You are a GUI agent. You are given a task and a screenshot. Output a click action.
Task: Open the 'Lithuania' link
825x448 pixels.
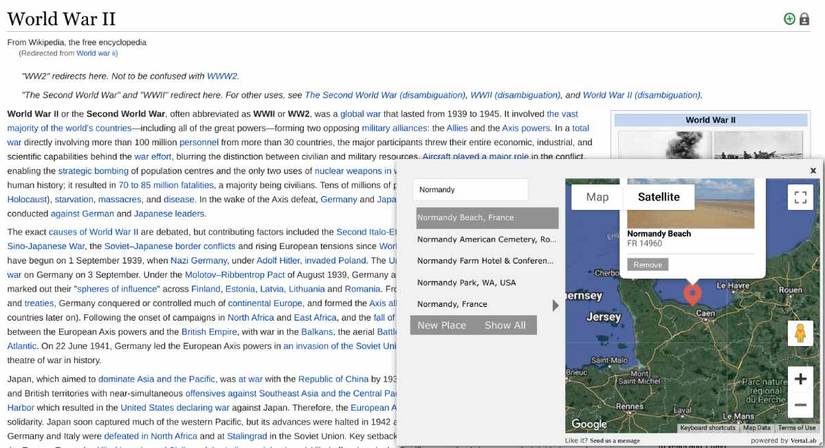[307, 289]
